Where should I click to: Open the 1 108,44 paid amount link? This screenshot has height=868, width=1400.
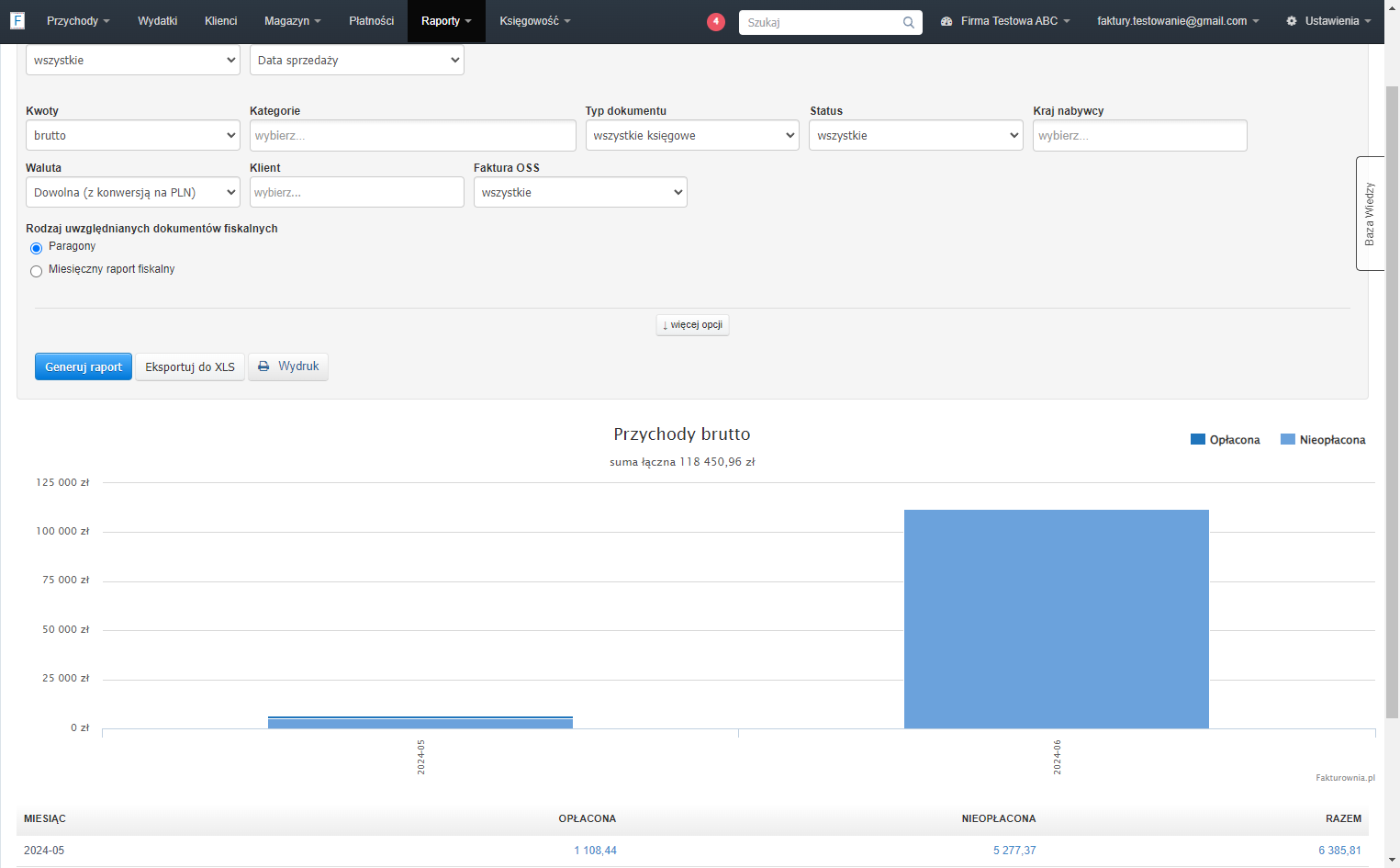coord(595,851)
